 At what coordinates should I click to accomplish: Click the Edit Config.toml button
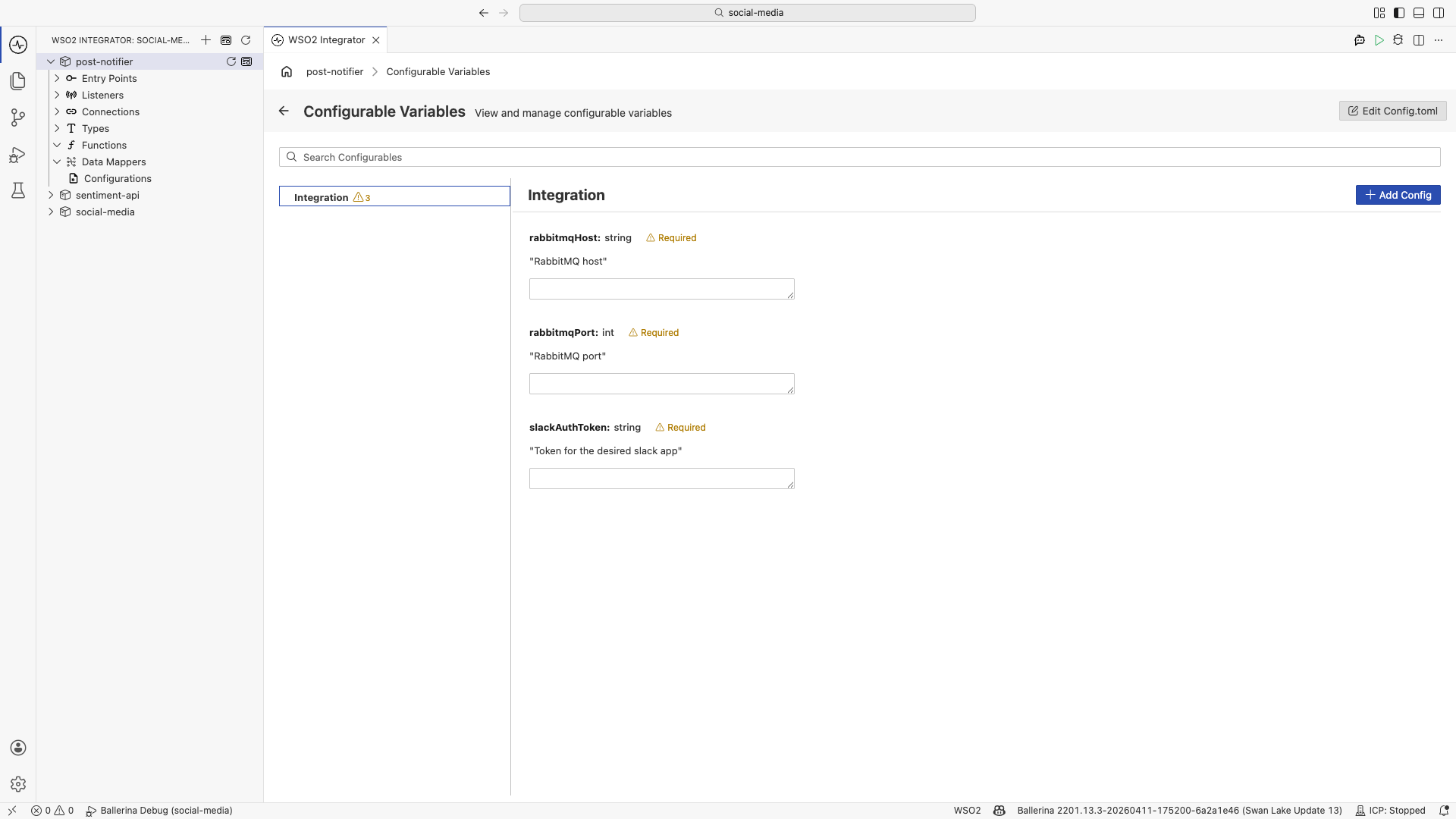[1392, 111]
